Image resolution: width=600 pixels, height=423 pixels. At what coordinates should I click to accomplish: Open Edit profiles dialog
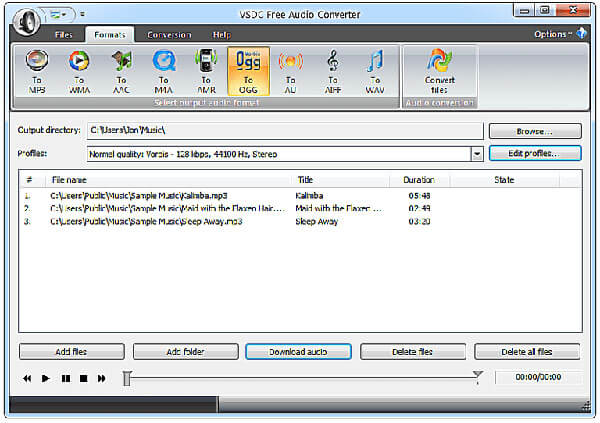point(535,153)
